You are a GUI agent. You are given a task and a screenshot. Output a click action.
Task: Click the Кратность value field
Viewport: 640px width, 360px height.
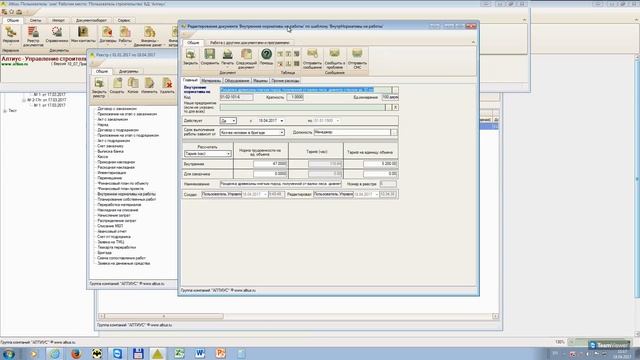295,98
